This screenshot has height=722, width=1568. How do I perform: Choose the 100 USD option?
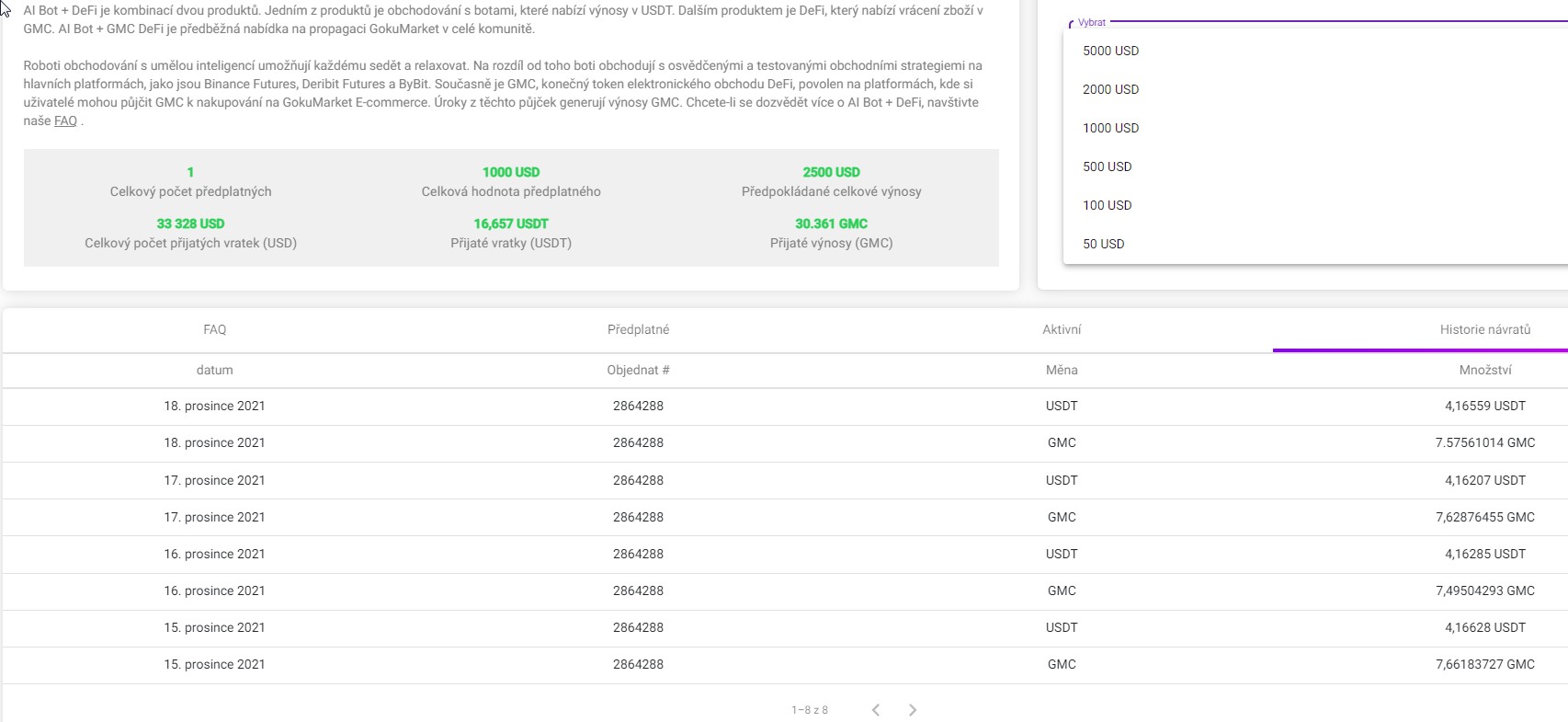pyautogui.click(x=1107, y=205)
